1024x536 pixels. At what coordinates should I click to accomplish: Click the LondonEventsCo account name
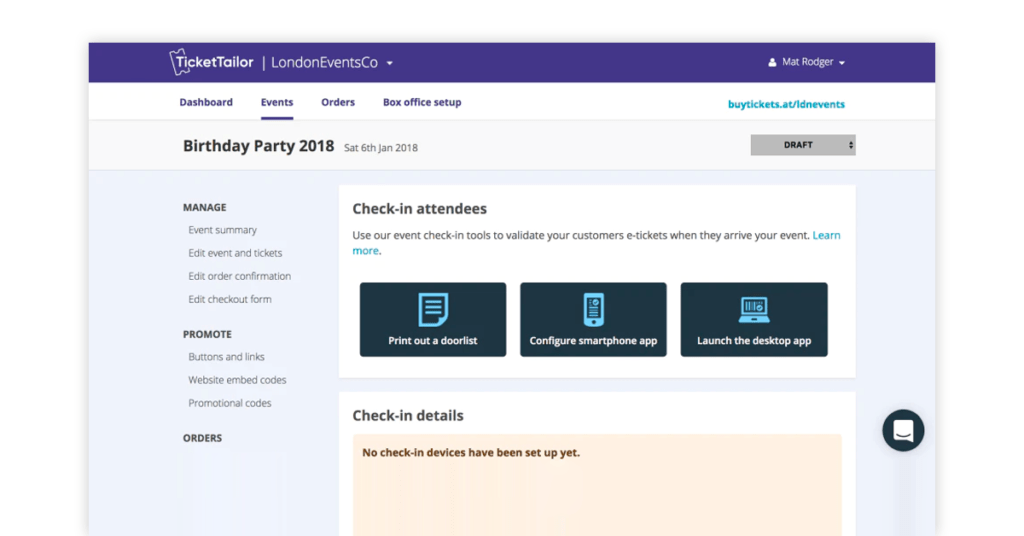(x=325, y=63)
